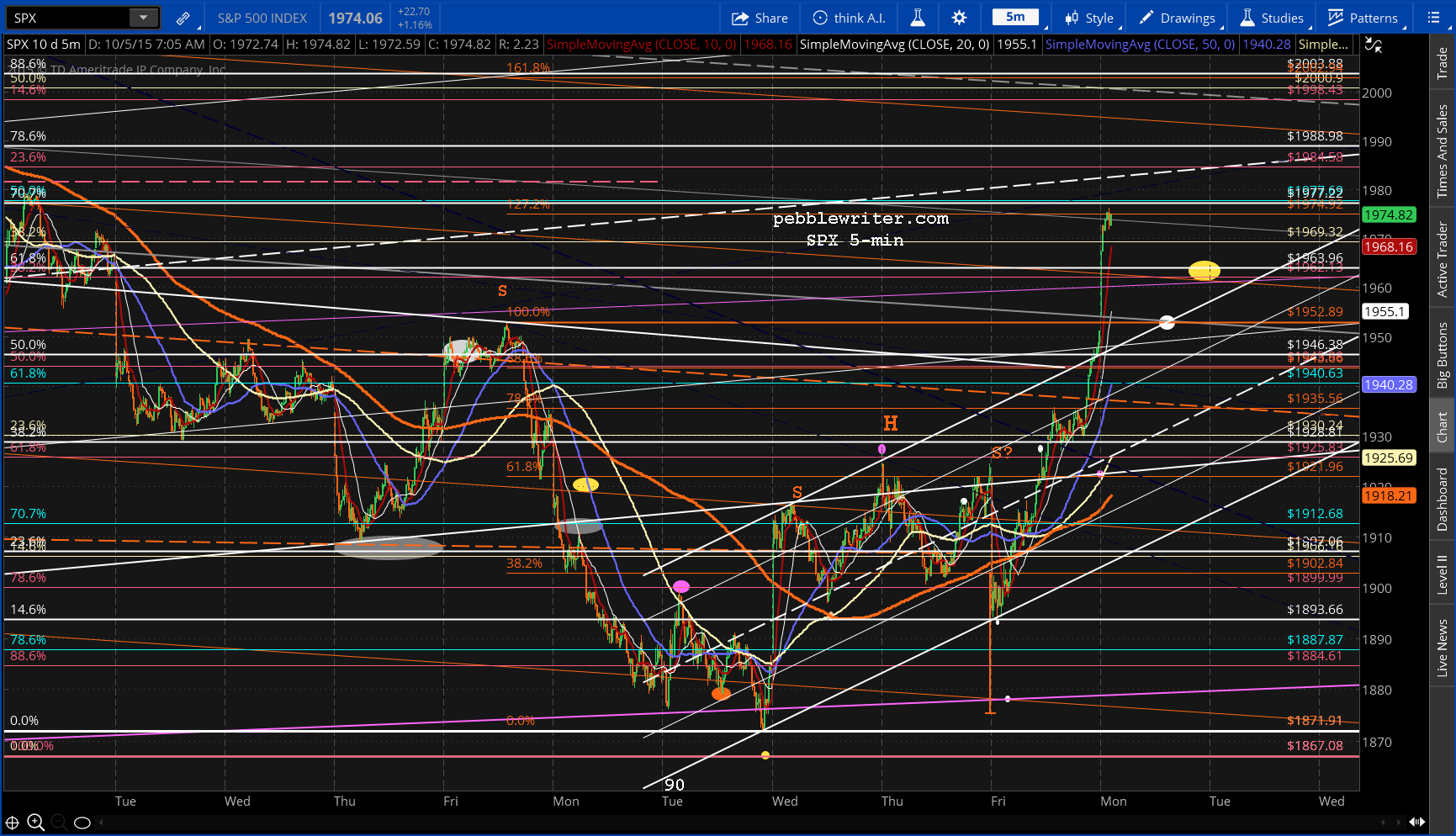Open the Live News sidebar tab
1456x836 pixels.
(1443, 648)
